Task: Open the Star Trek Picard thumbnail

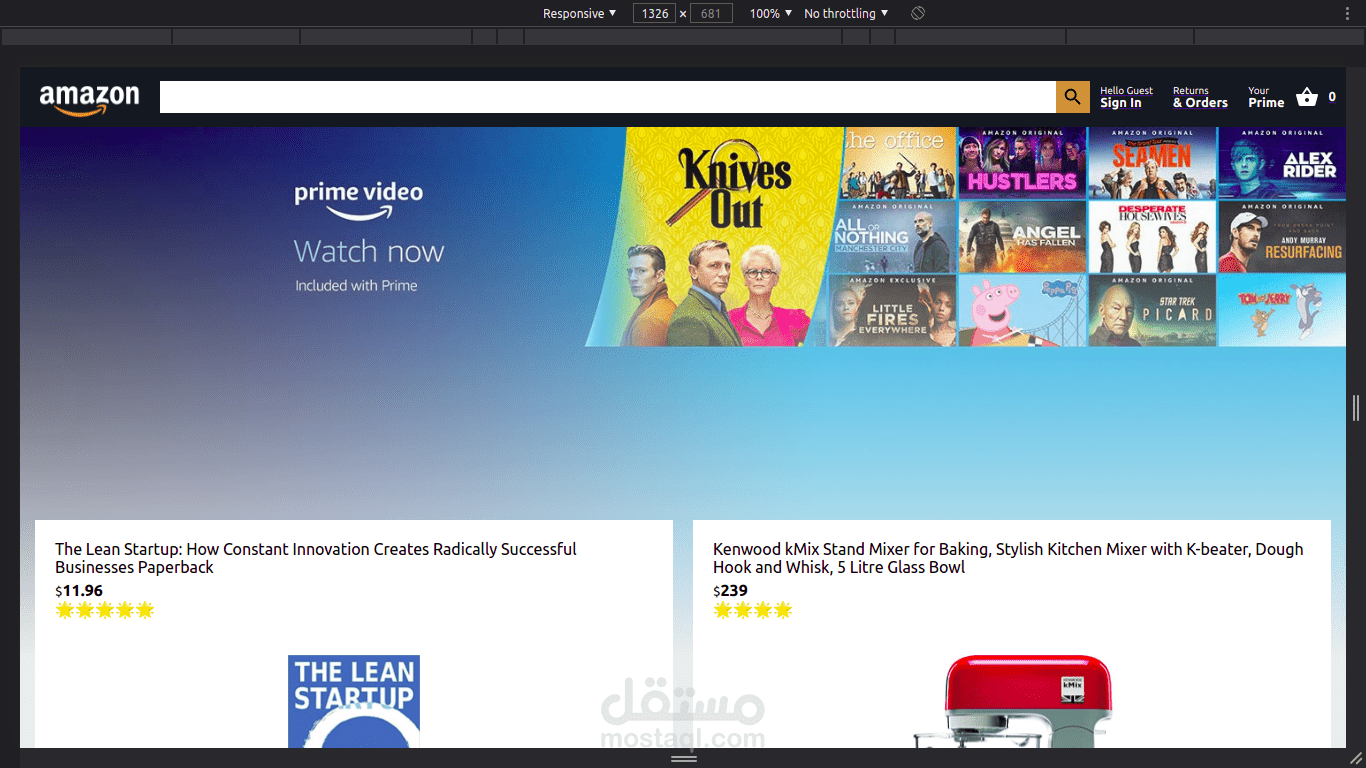Action: click(1152, 311)
